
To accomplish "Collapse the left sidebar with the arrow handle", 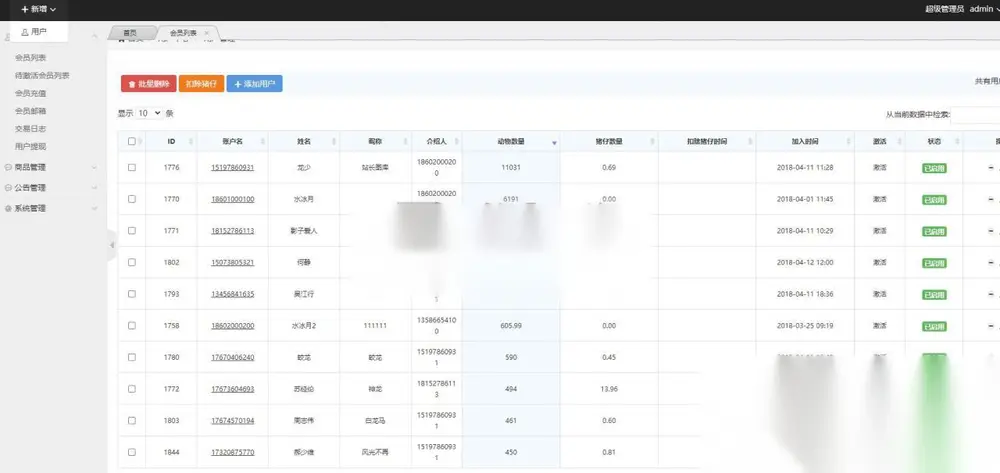I will coord(112,245).
